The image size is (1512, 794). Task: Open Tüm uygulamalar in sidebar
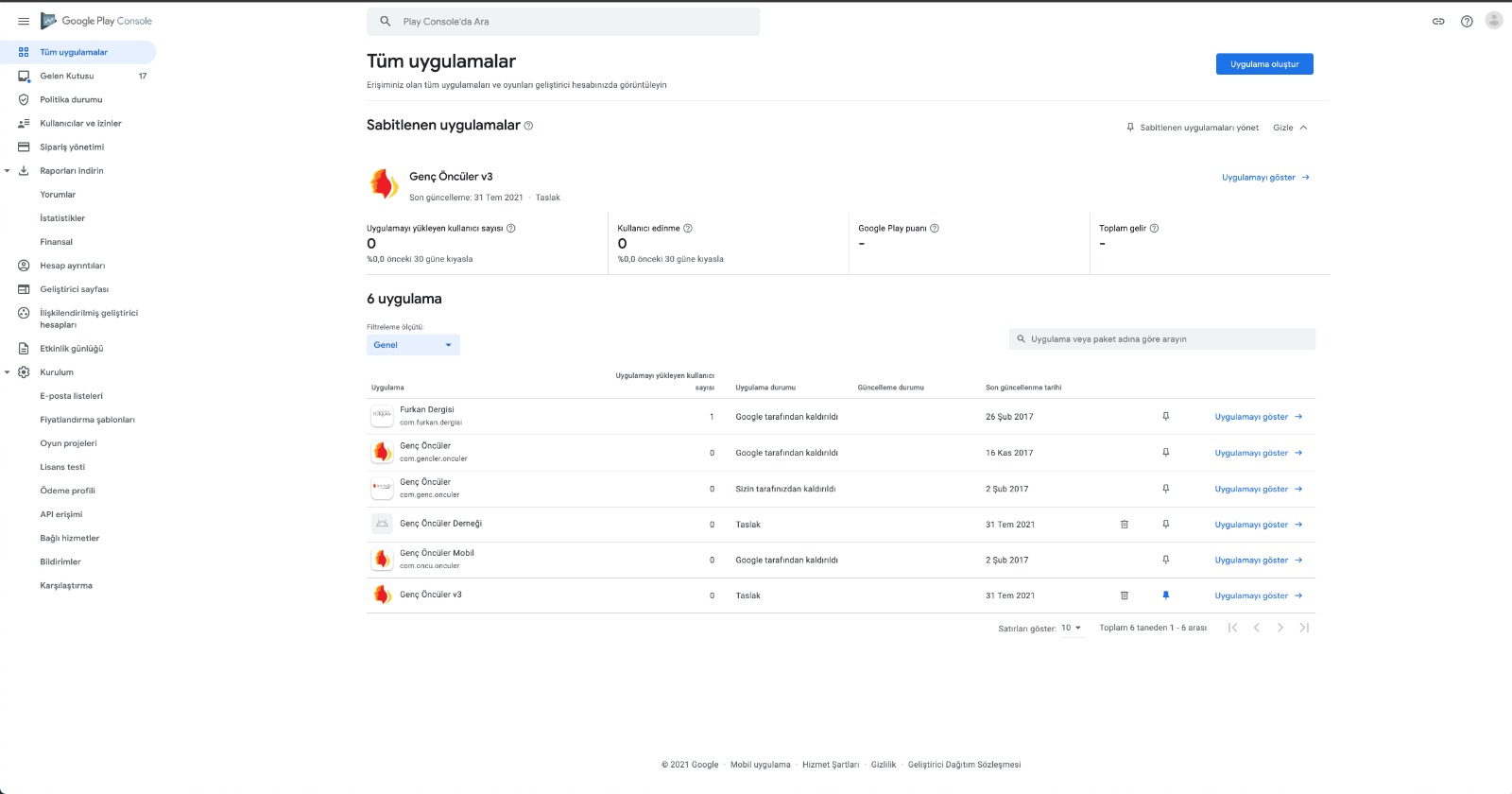(78, 52)
